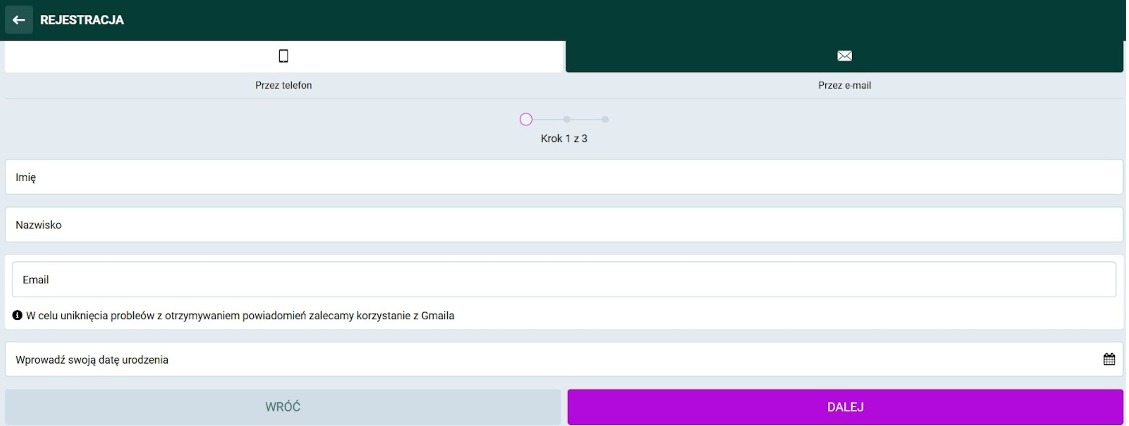1129x426 pixels.
Task: Click progress line between first two steps
Action: [548, 119]
